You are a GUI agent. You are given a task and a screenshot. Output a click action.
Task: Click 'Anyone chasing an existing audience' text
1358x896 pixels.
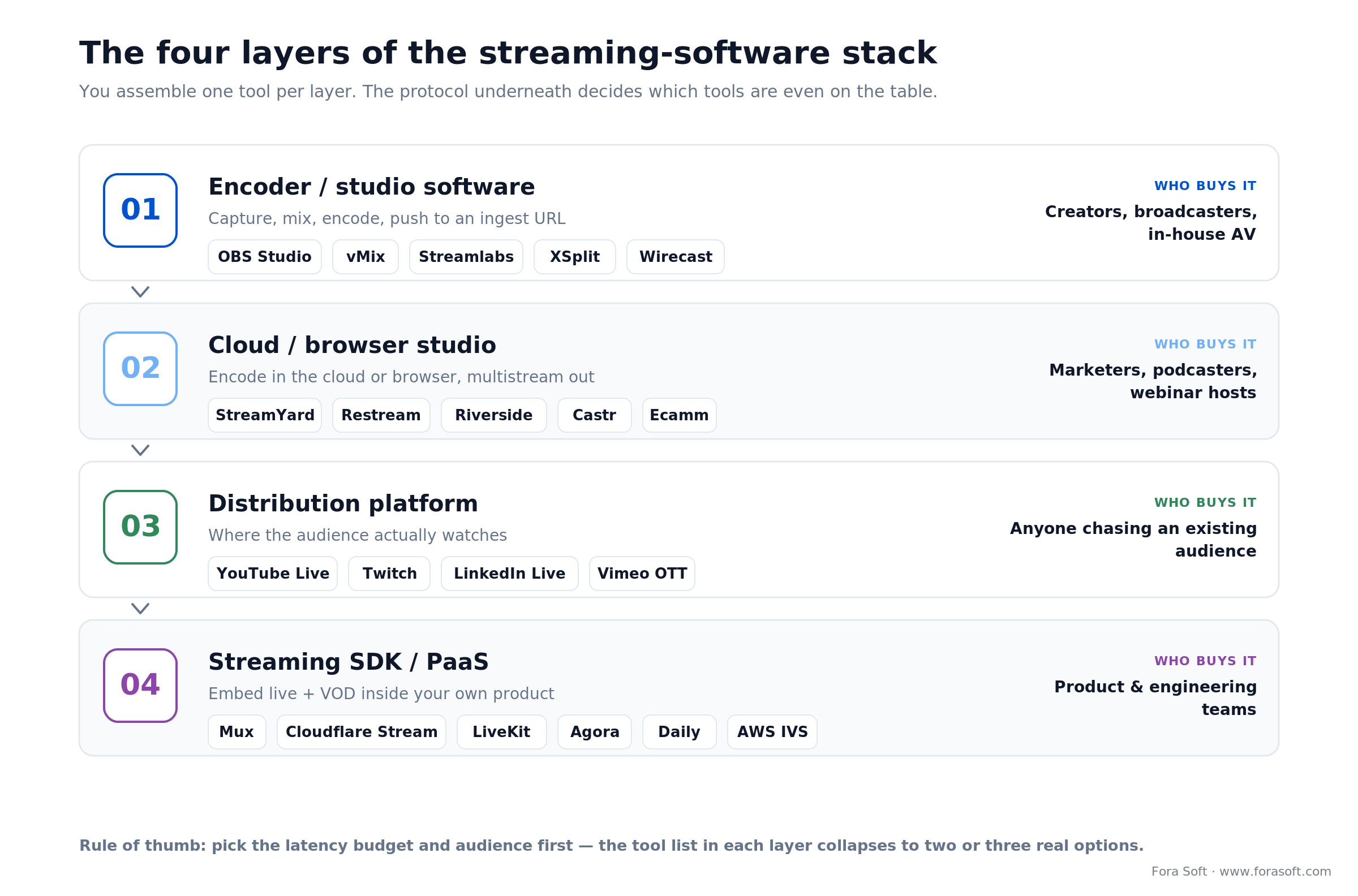click(x=1133, y=540)
